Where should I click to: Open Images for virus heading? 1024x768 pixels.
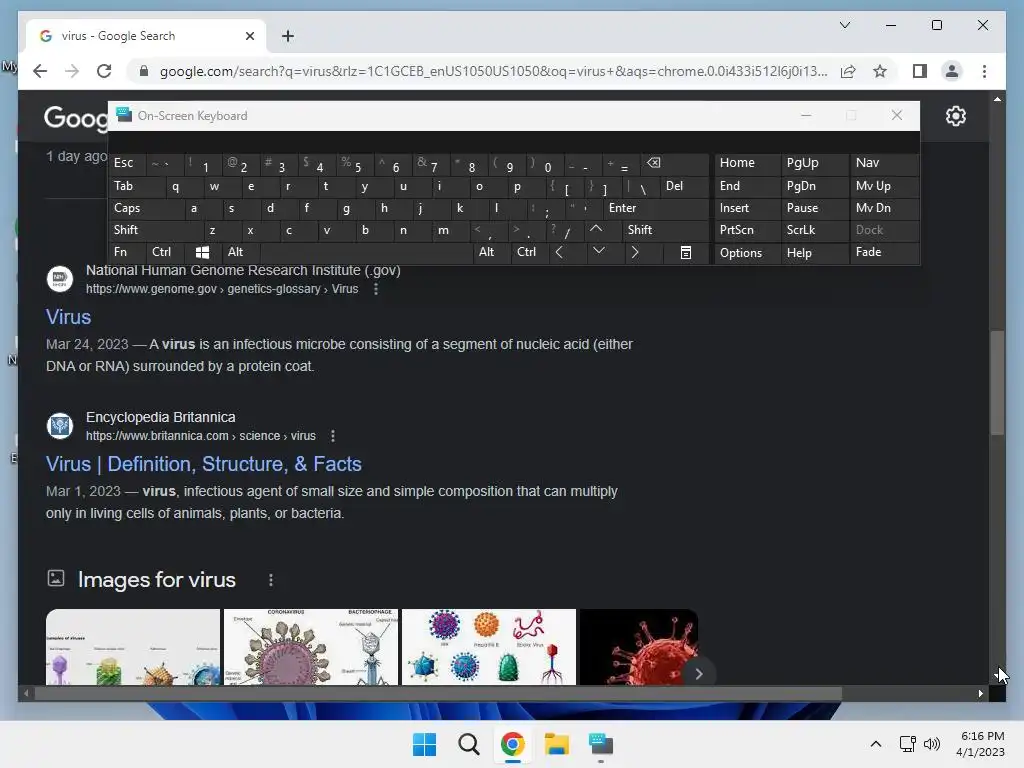click(x=157, y=580)
